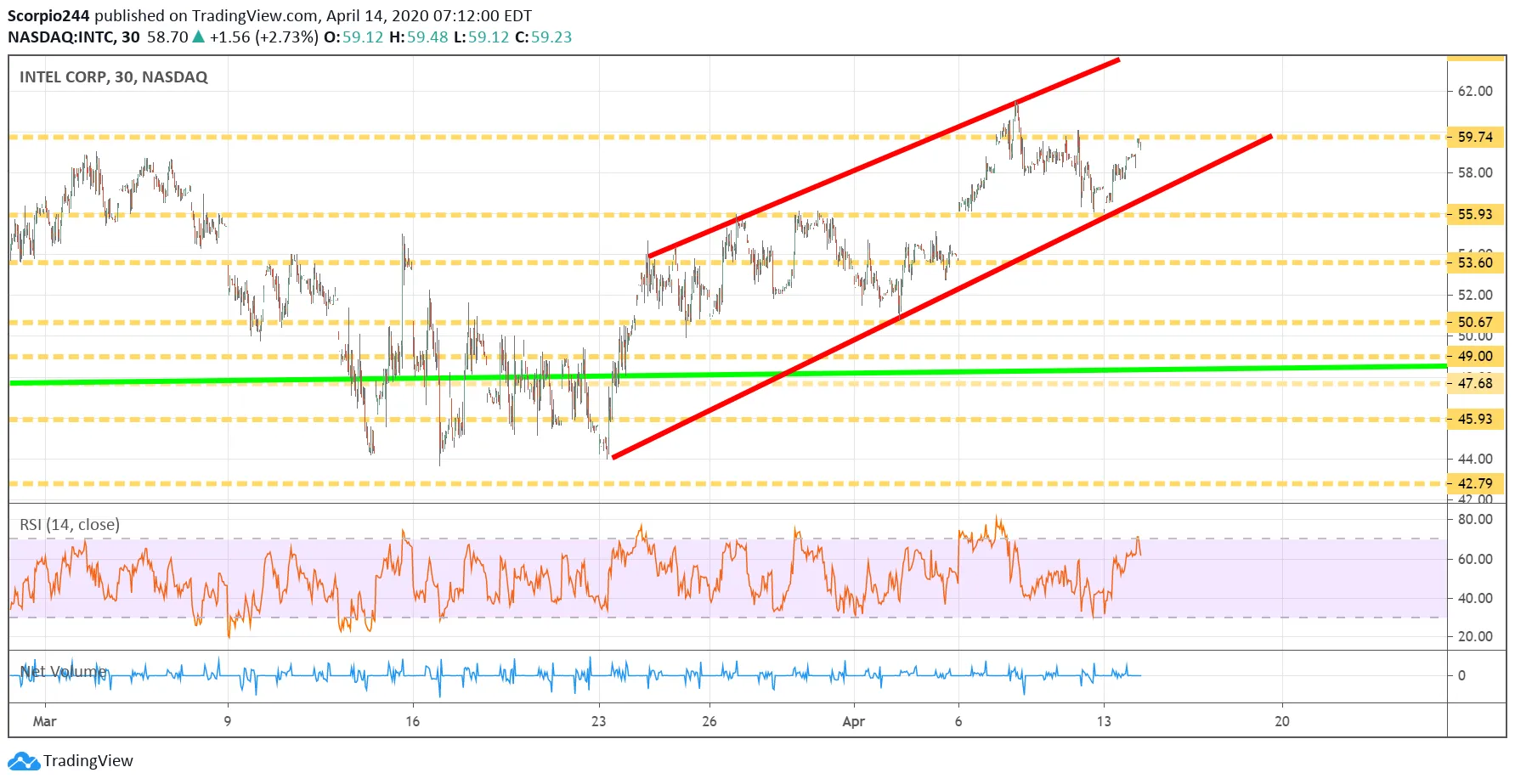
Task: Click the +1.56 (+2.73%) change value
Action: (x=264, y=37)
